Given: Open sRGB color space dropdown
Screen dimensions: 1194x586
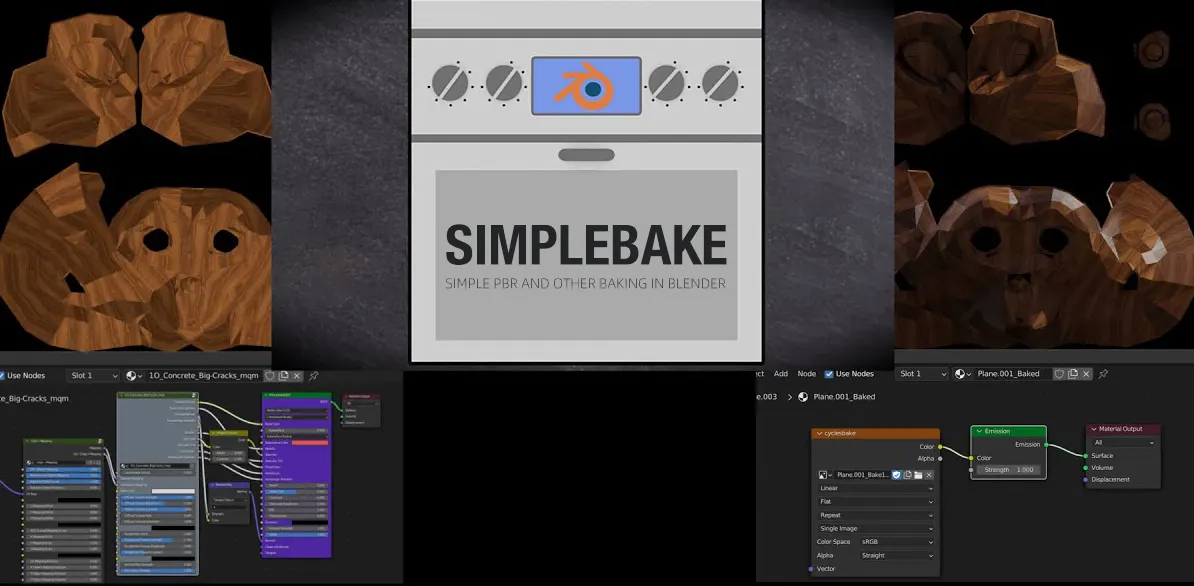Looking at the screenshot, I should [x=896, y=542].
